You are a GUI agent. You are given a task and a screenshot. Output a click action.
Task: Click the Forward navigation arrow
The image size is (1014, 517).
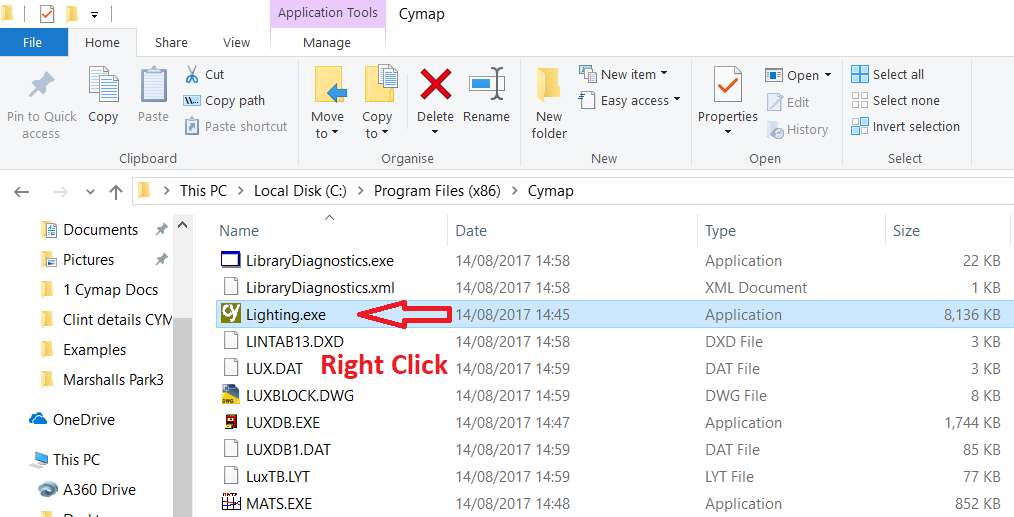[60, 192]
